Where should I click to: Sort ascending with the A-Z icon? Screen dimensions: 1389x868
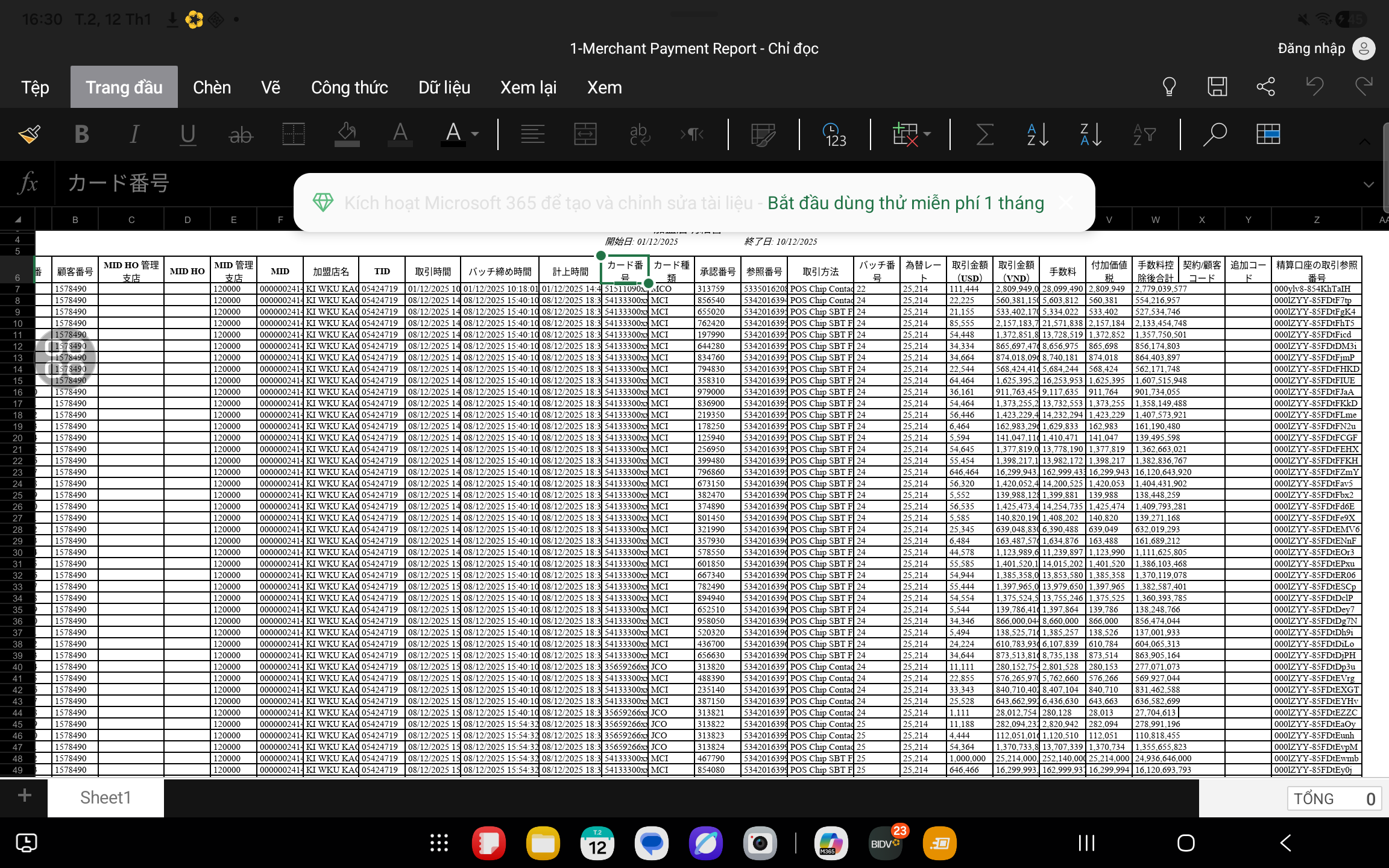pyautogui.click(x=1038, y=134)
